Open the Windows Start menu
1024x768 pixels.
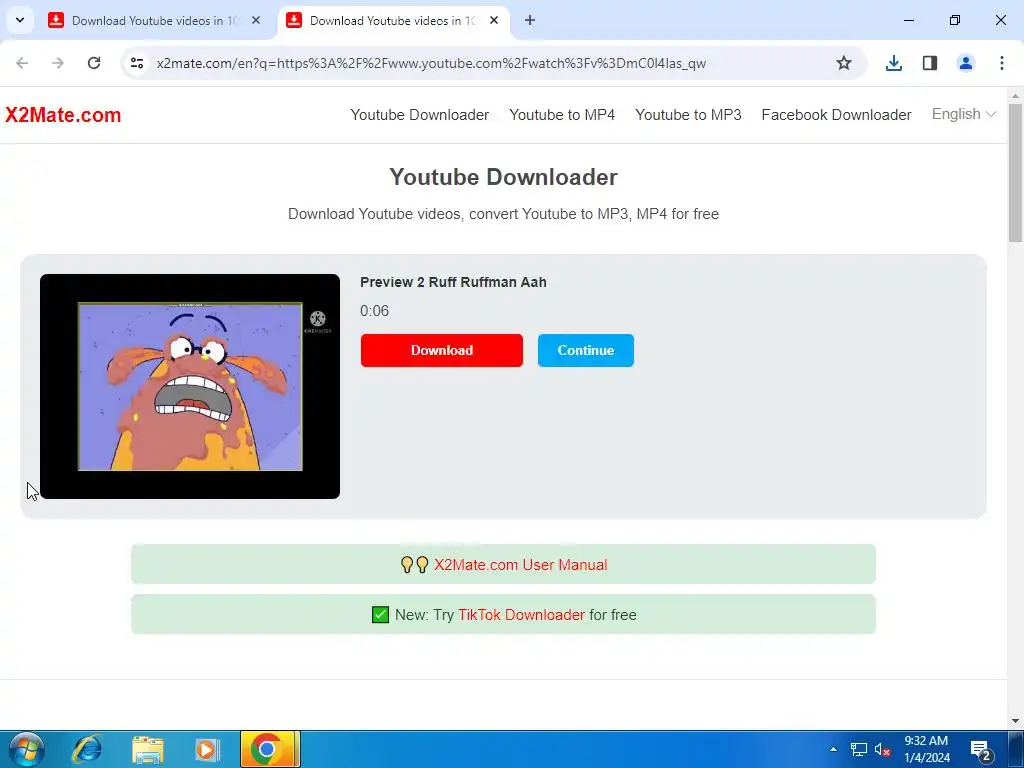coord(26,750)
